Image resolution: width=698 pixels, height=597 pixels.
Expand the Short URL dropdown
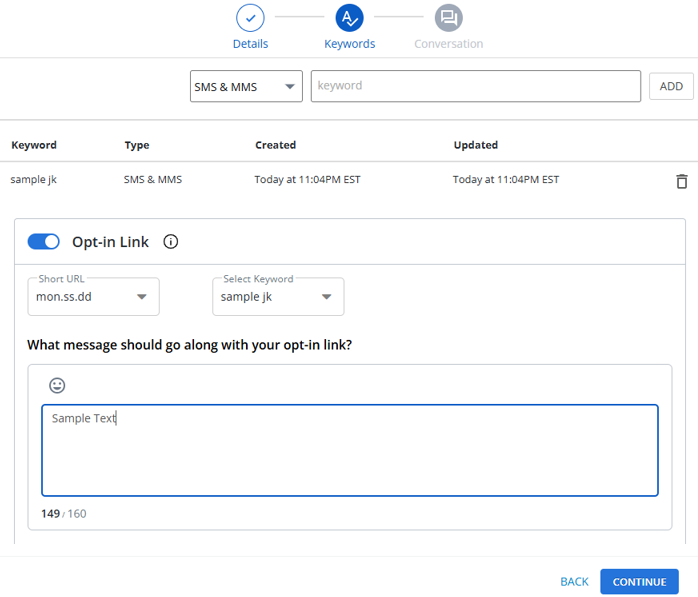93,296
